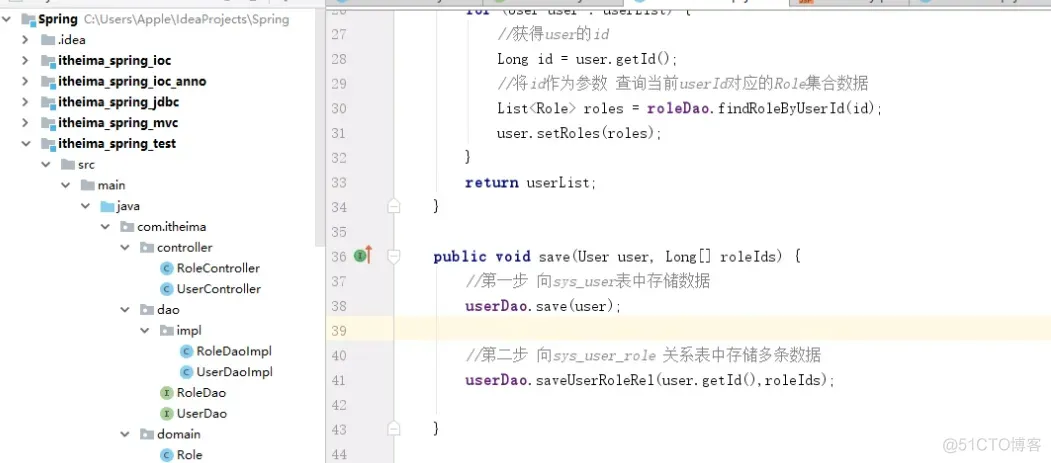
Task: Click the itheima_spring_test module icon
Action: tap(48, 144)
